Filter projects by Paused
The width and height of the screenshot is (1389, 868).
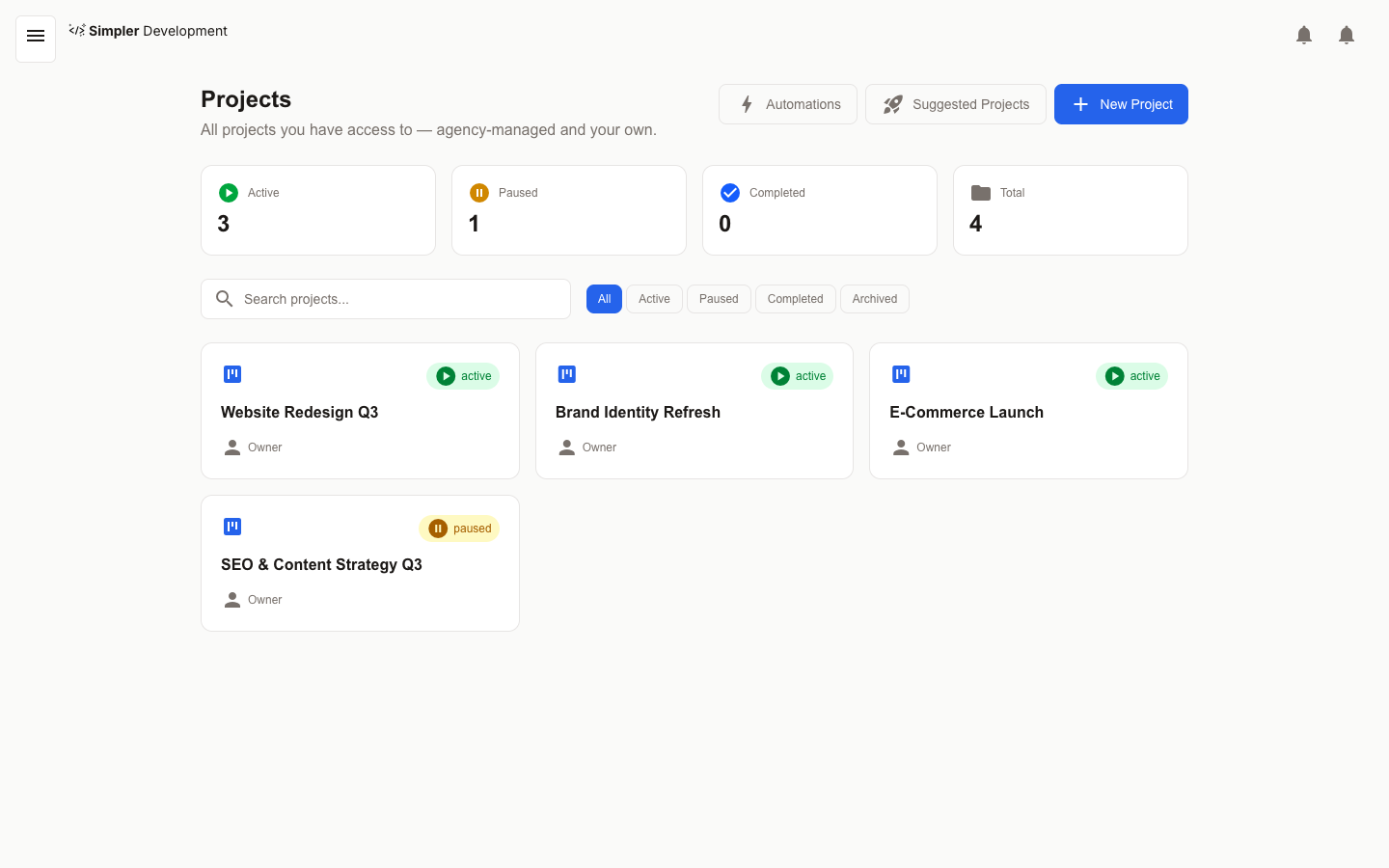[x=719, y=299]
